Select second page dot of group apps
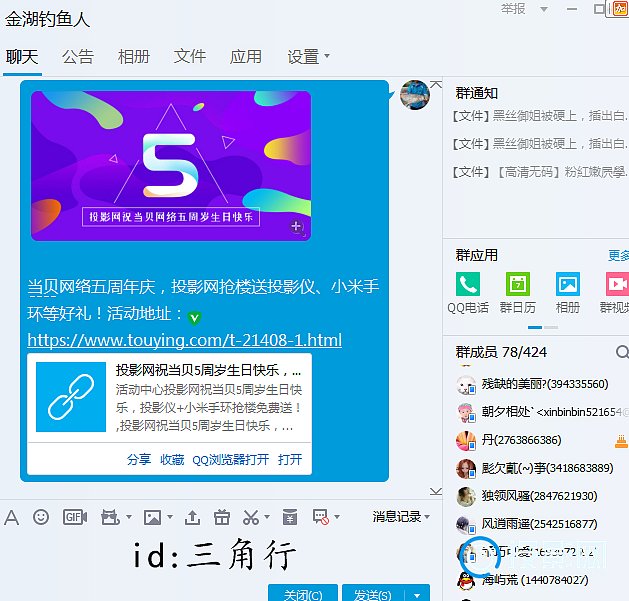629x601 pixels. click(x=551, y=327)
